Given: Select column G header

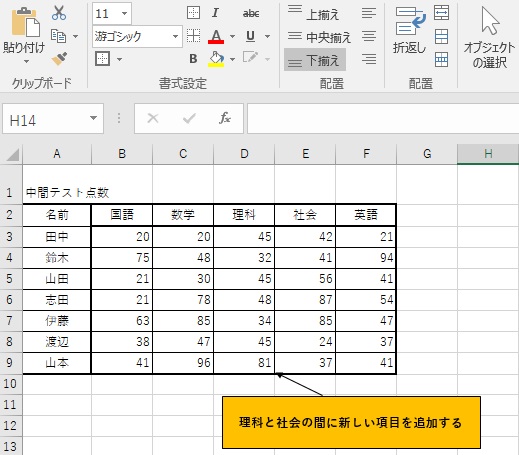Looking at the screenshot, I should [x=427, y=154].
